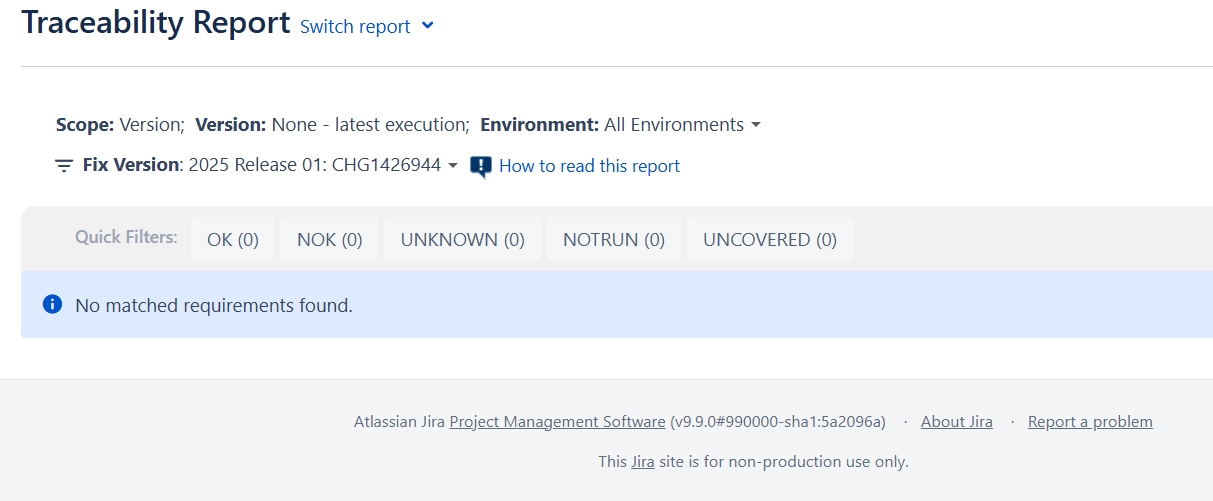Click the help speech bubble icon
The image size is (1213, 501).
[x=481, y=166]
